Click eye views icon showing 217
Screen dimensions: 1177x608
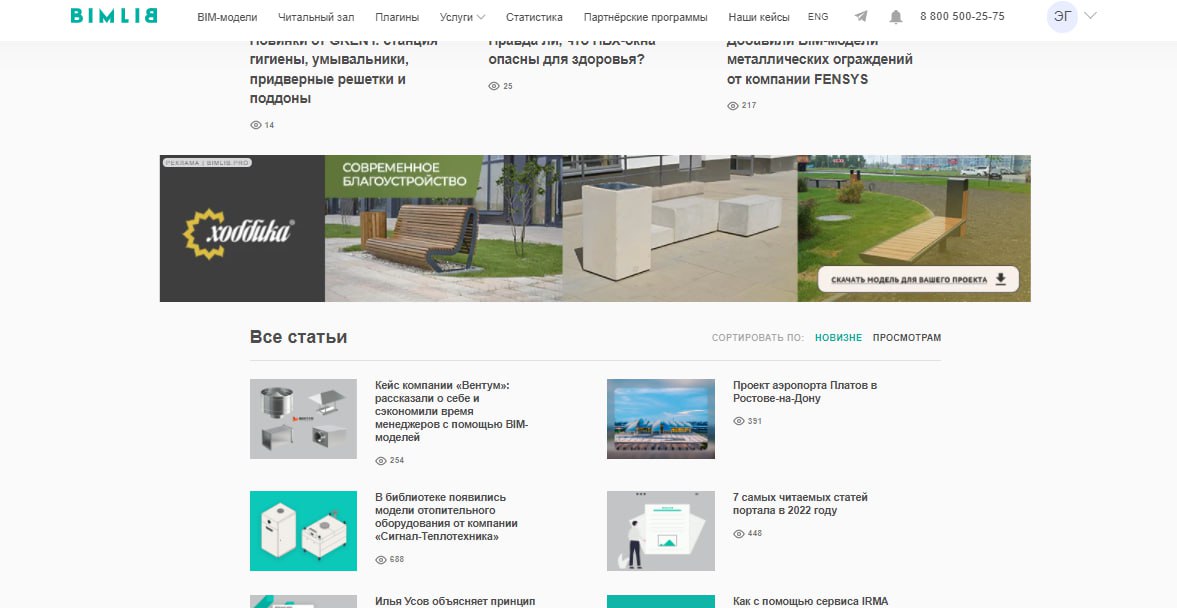733,106
